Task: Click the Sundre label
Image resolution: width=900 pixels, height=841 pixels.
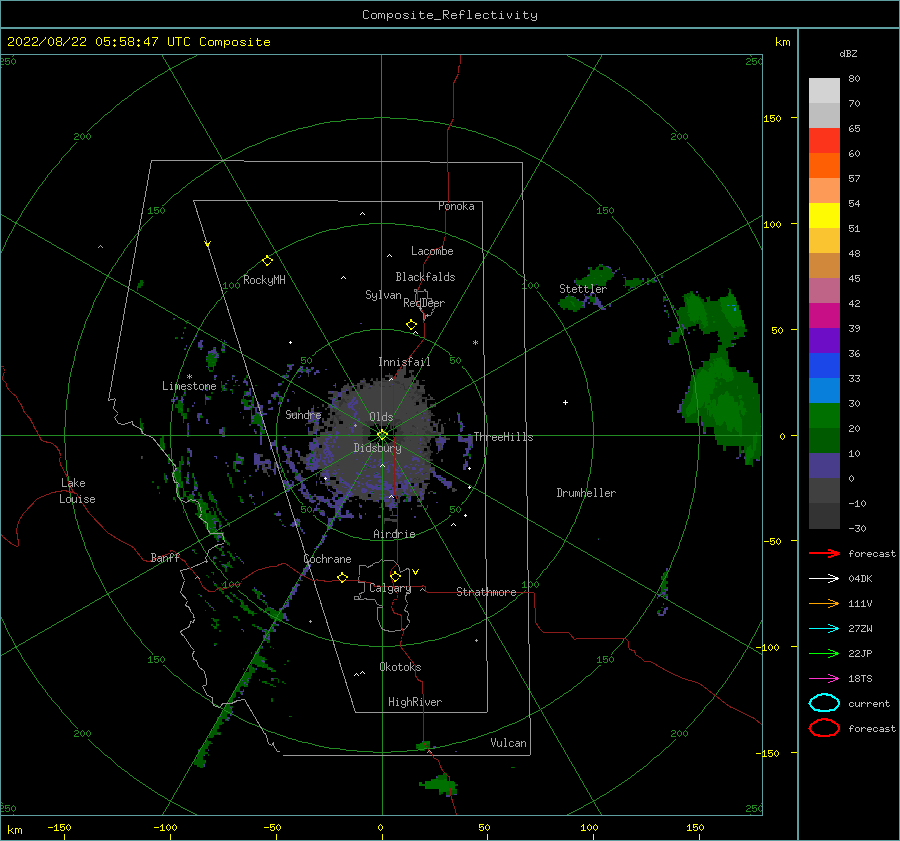Action: tap(303, 414)
